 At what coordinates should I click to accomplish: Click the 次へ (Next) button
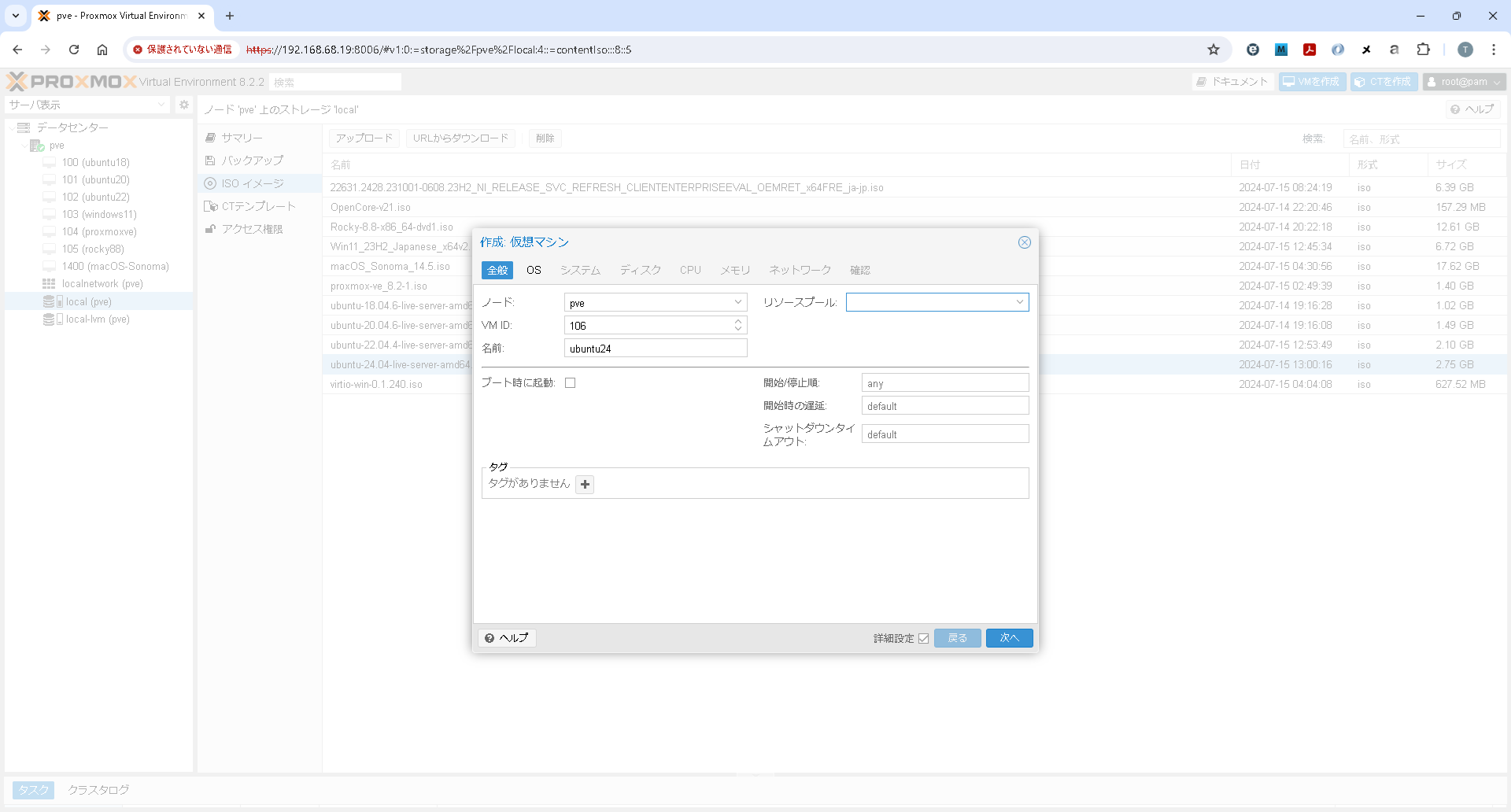point(1009,638)
